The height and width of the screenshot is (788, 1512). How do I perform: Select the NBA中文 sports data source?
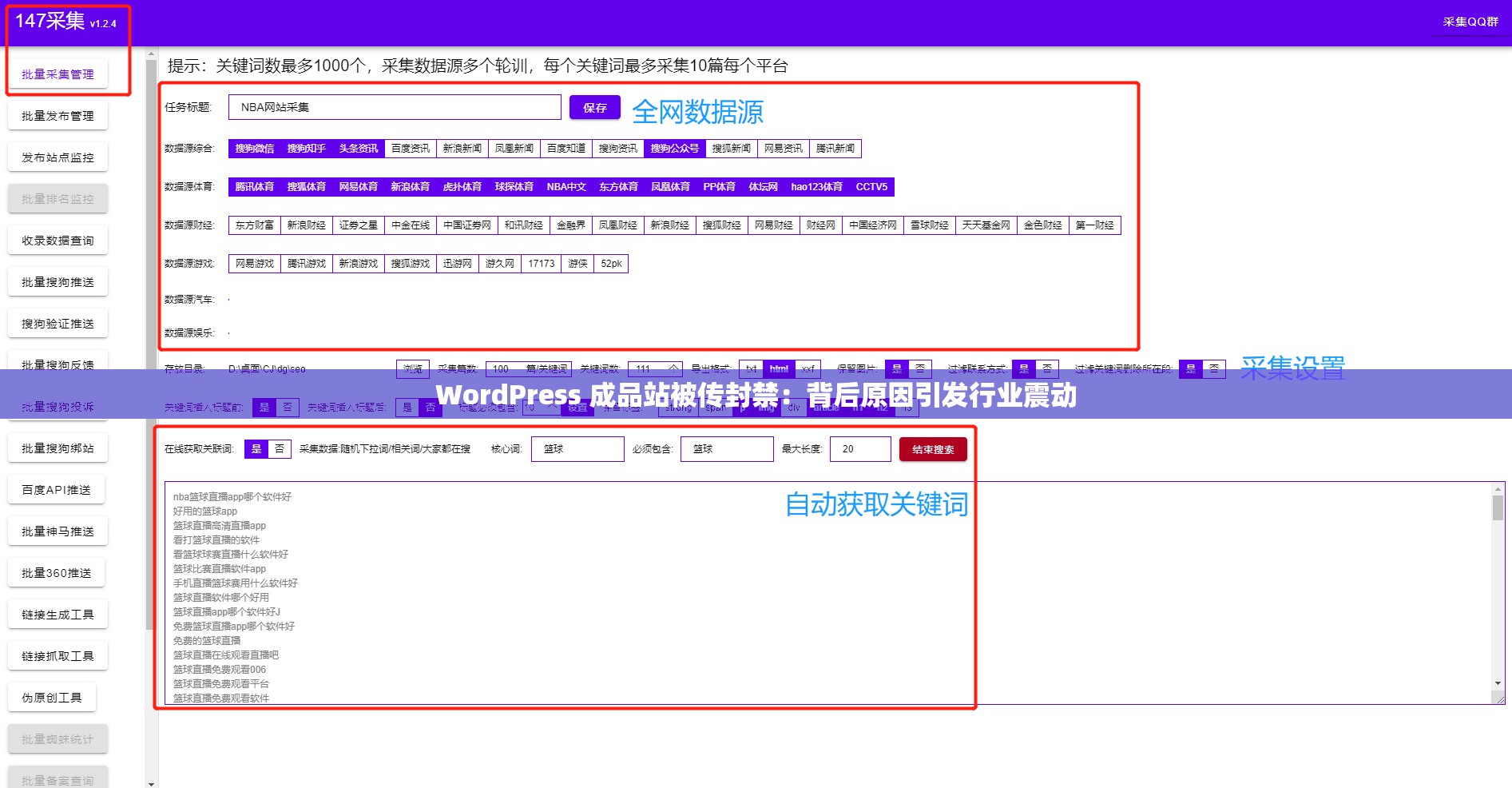[x=566, y=186]
